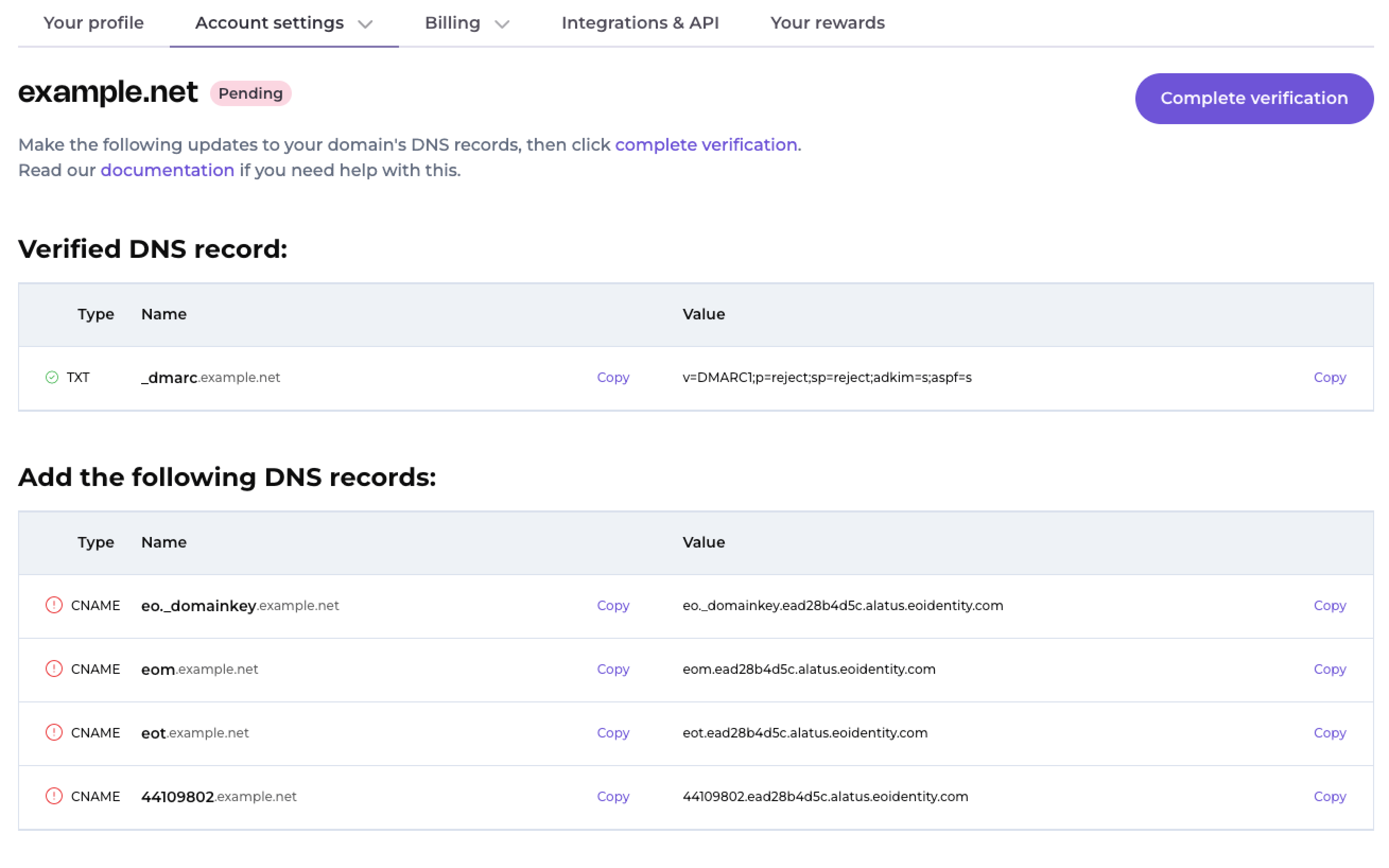The image size is (1389, 868).
Task: Copy the DMARC TXT record value
Action: [1329, 377]
